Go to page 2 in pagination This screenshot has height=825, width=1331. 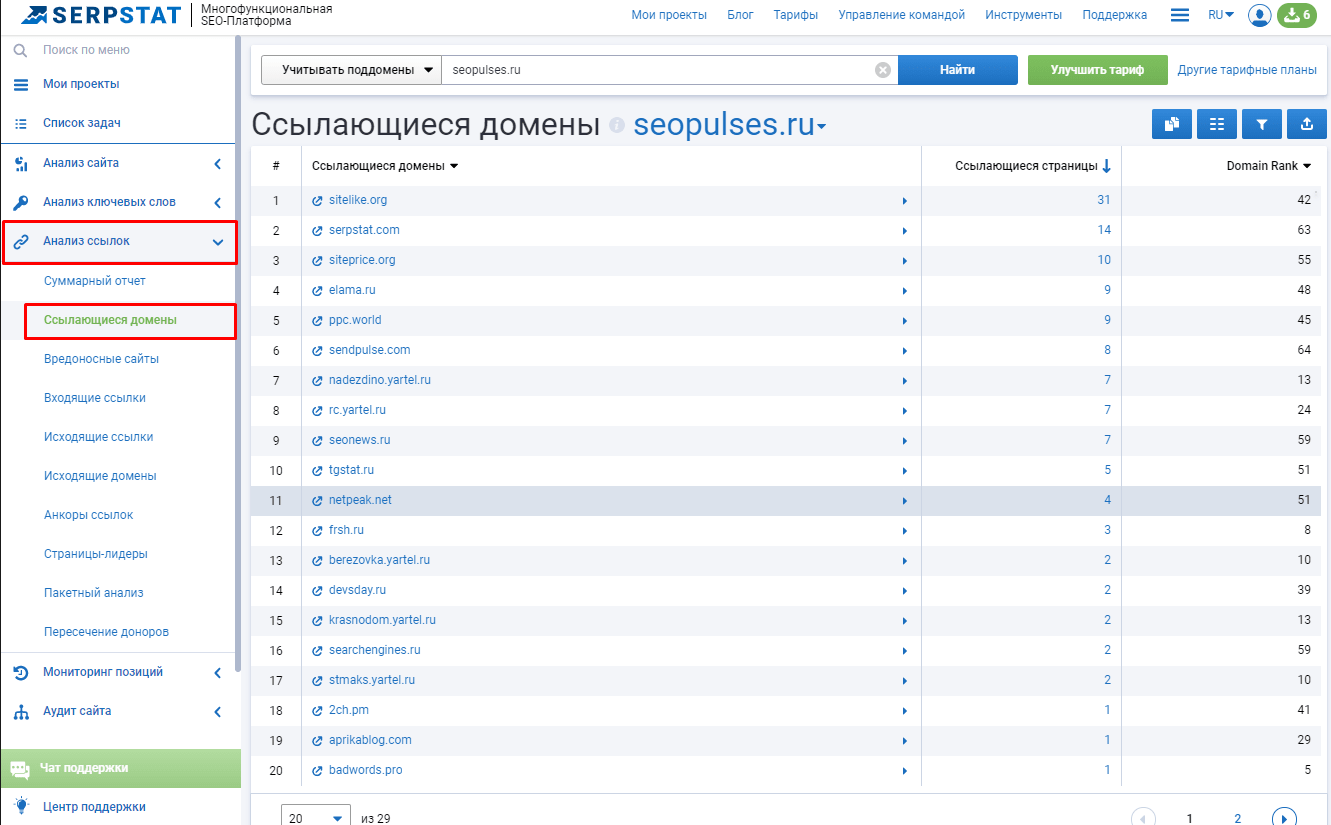coord(1237,818)
